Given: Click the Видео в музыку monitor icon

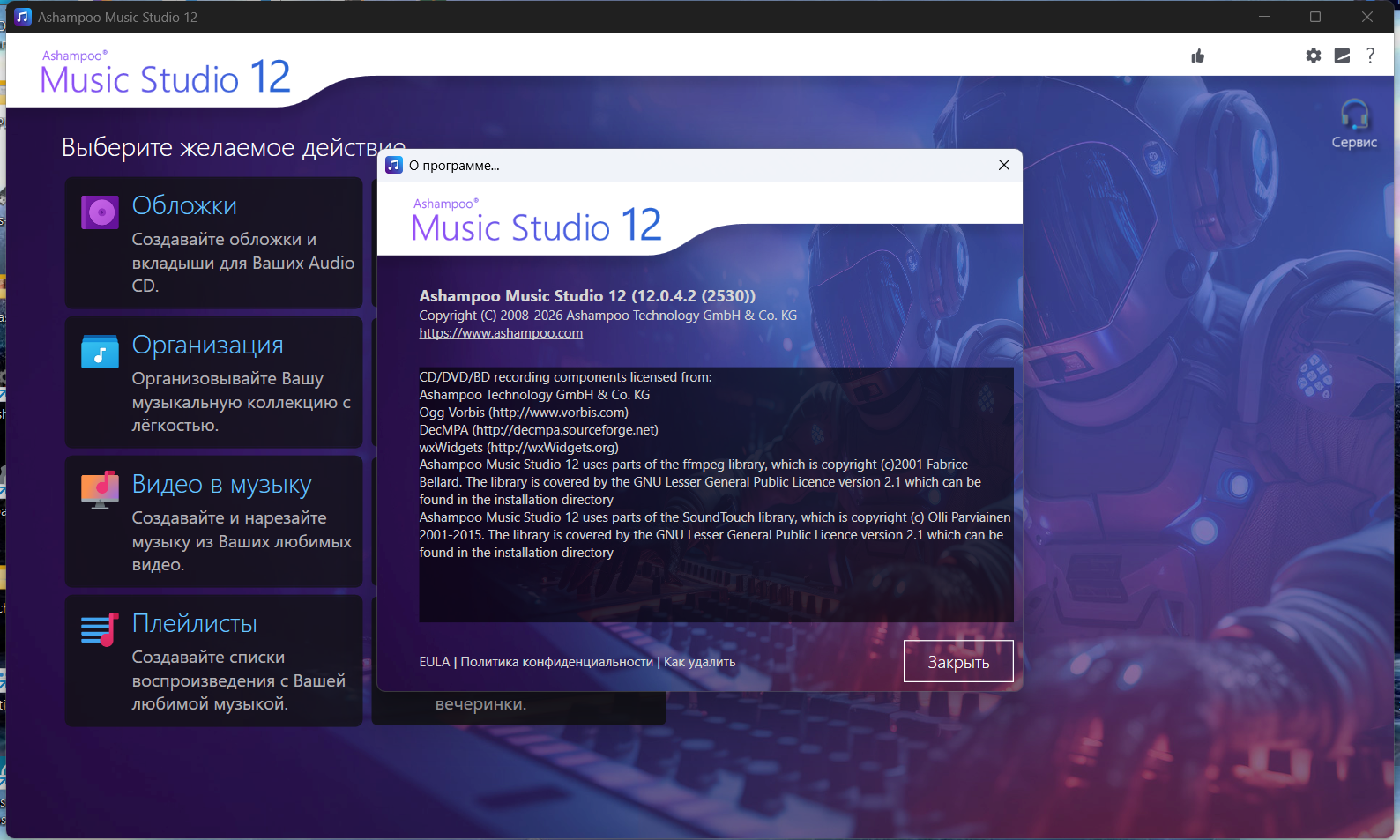Looking at the screenshot, I should [100, 490].
